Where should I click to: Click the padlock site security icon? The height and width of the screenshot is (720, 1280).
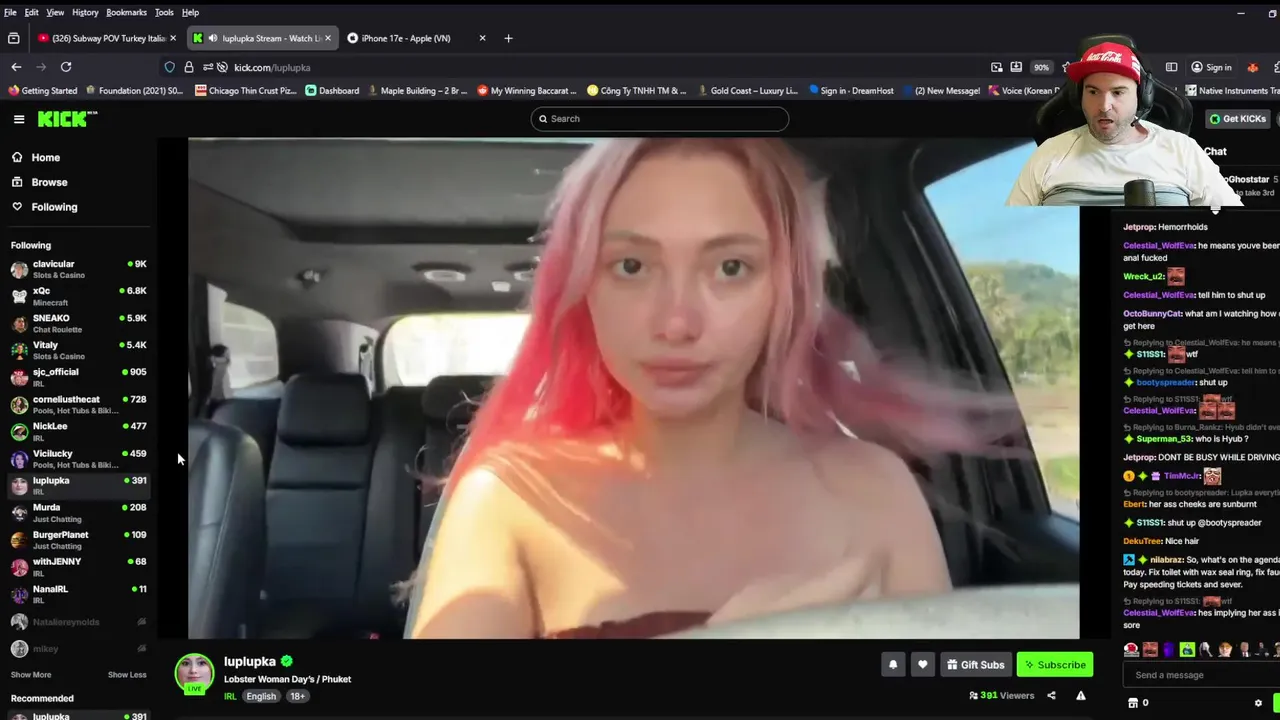pos(189,67)
